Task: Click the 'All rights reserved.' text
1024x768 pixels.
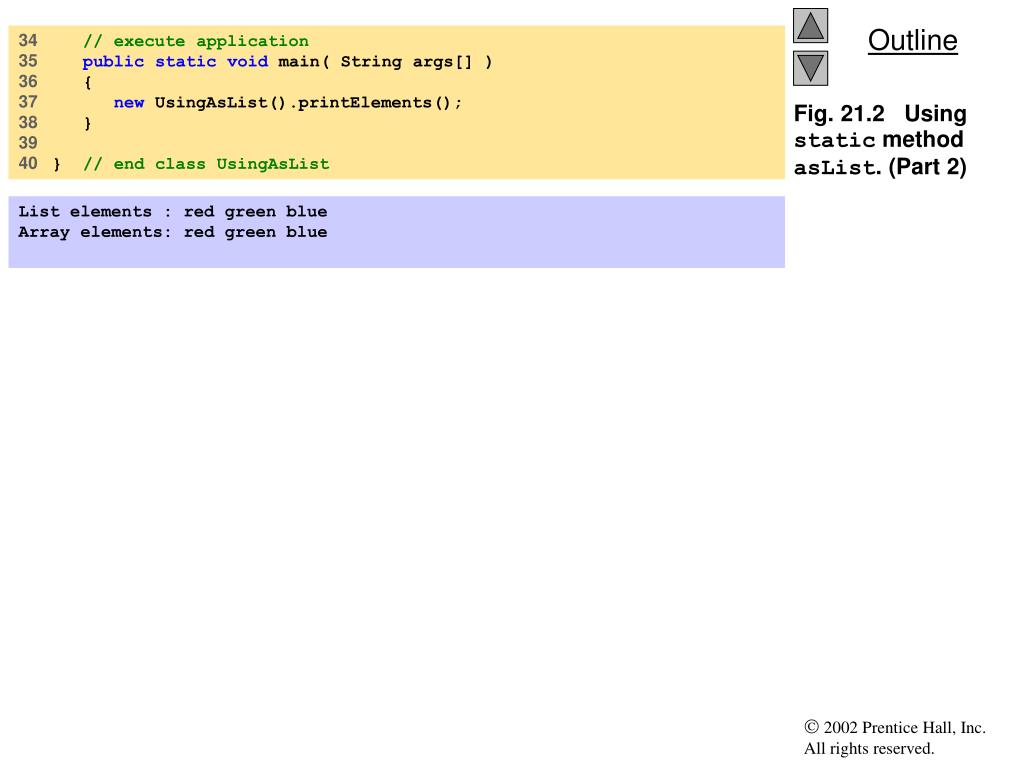Action: pyautogui.click(x=869, y=748)
